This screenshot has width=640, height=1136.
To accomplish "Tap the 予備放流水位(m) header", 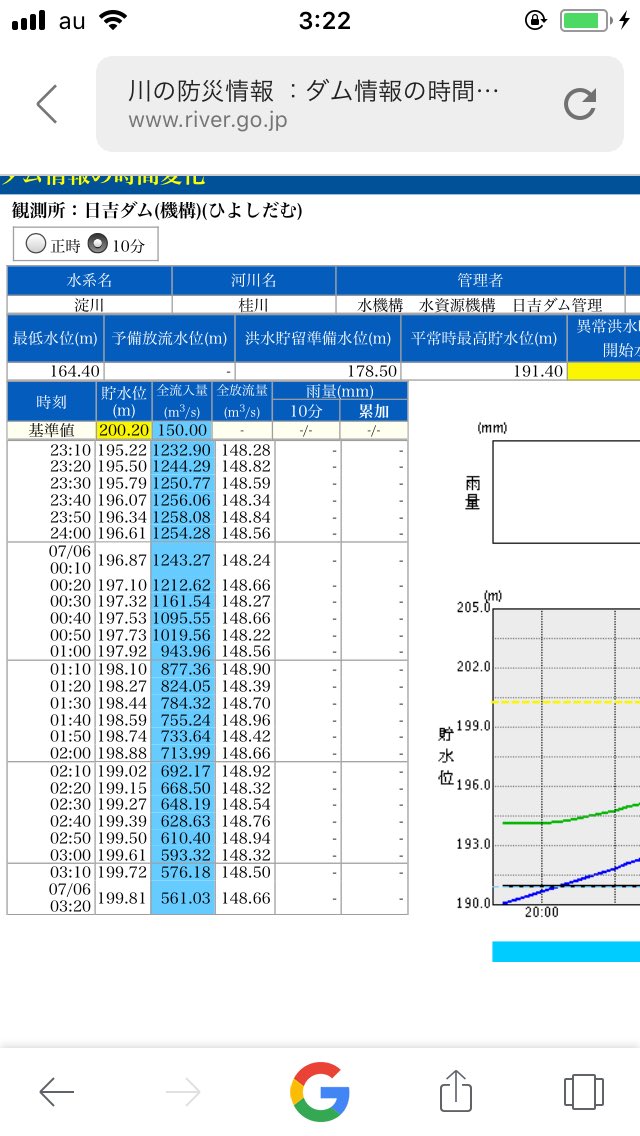I will click(x=170, y=338).
